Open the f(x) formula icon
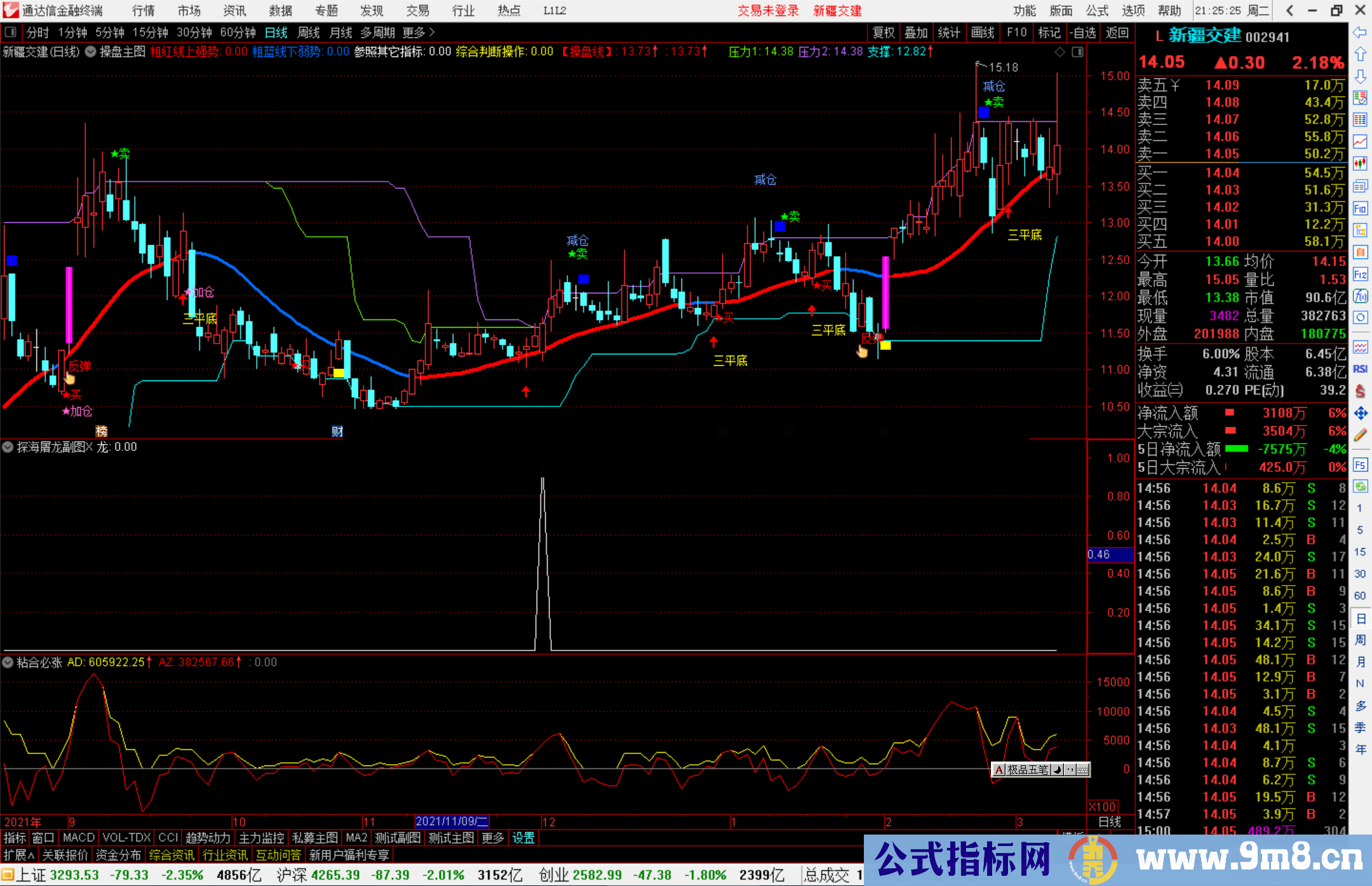The height and width of the screenshot is (886, 1372). 1360,296
